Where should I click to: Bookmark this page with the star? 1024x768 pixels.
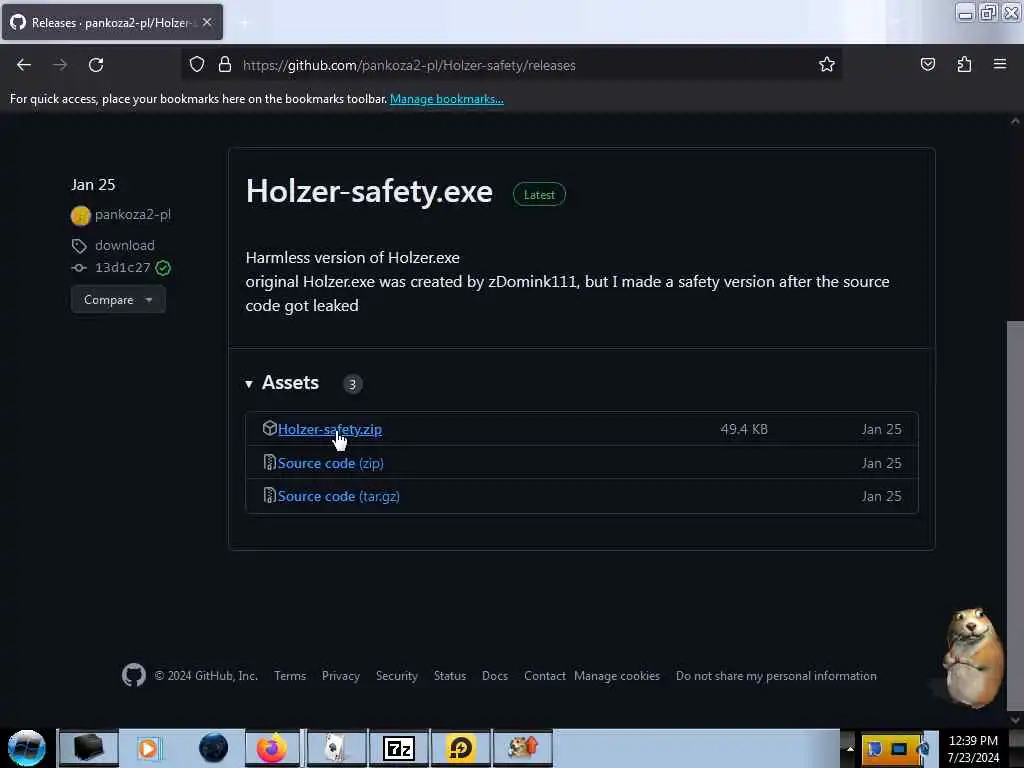pyautogui.click(x=827, y=65)
